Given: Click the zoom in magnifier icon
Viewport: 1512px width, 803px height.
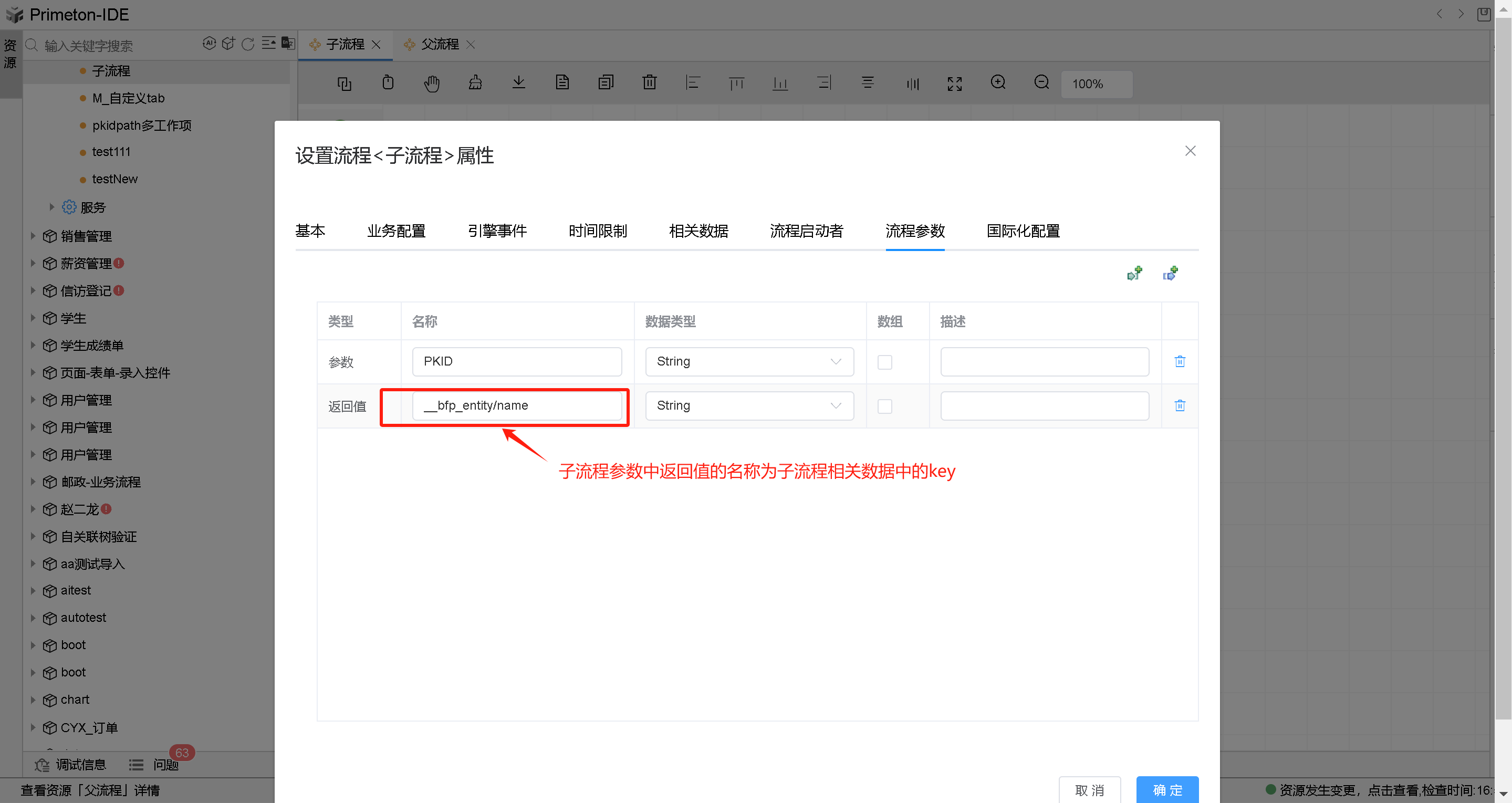Looking at the screenshot, I should click(x=998, y=83).
